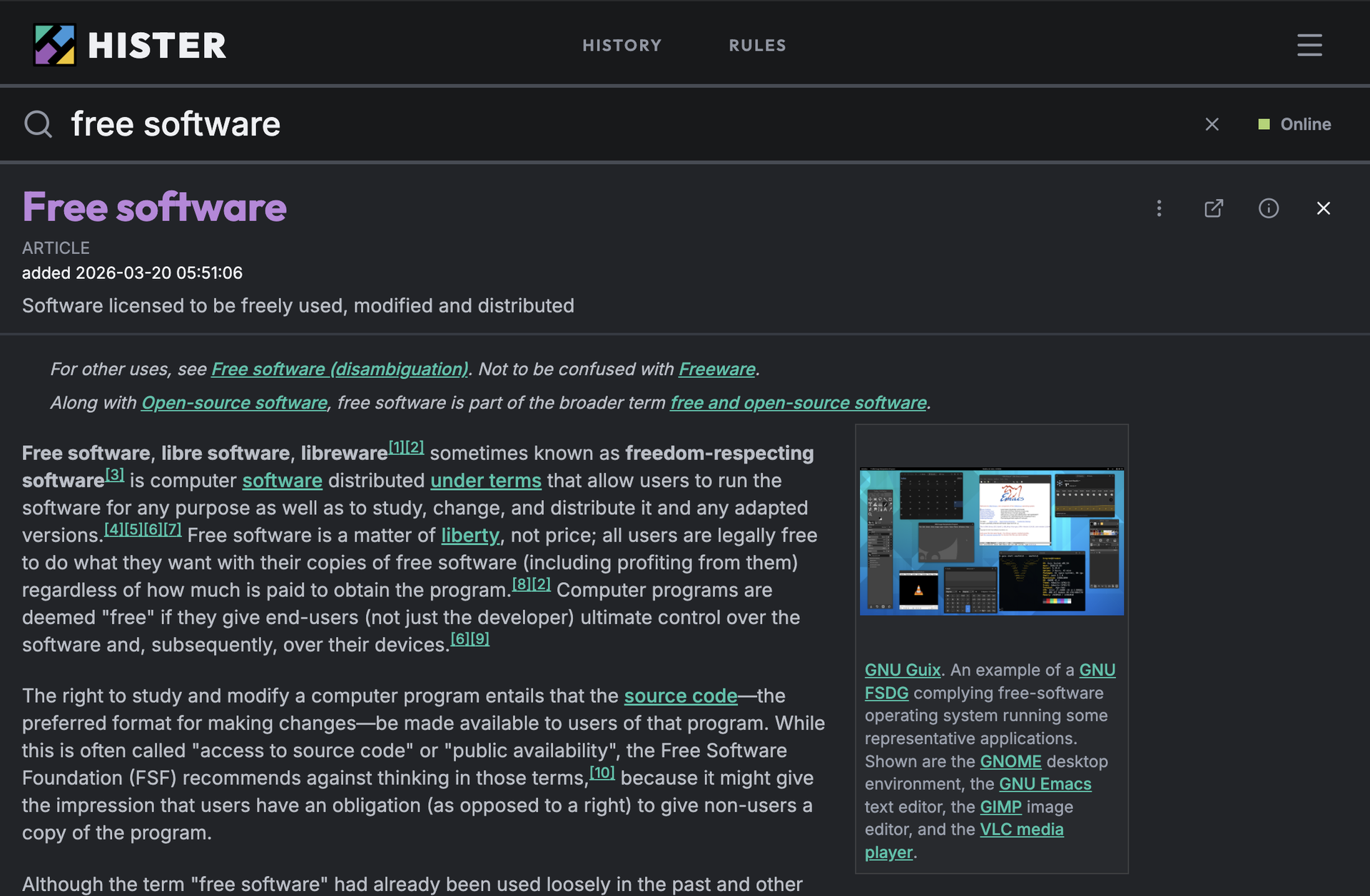Open the GNU Emacs link
Viewport: 1370px width, 896px height.
[1045, 784]
